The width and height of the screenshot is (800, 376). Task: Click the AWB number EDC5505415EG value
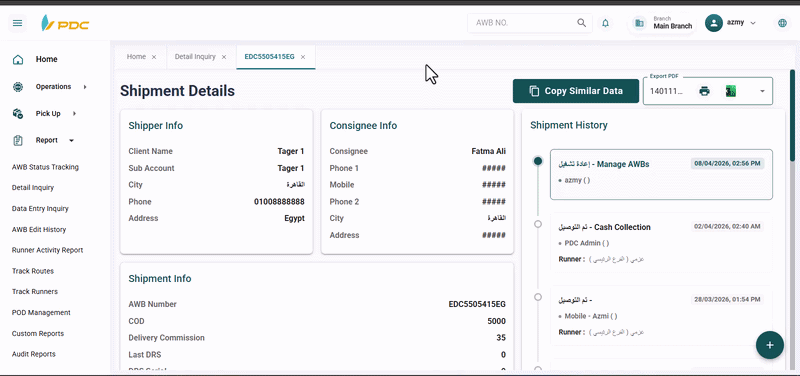coord(477,305)
